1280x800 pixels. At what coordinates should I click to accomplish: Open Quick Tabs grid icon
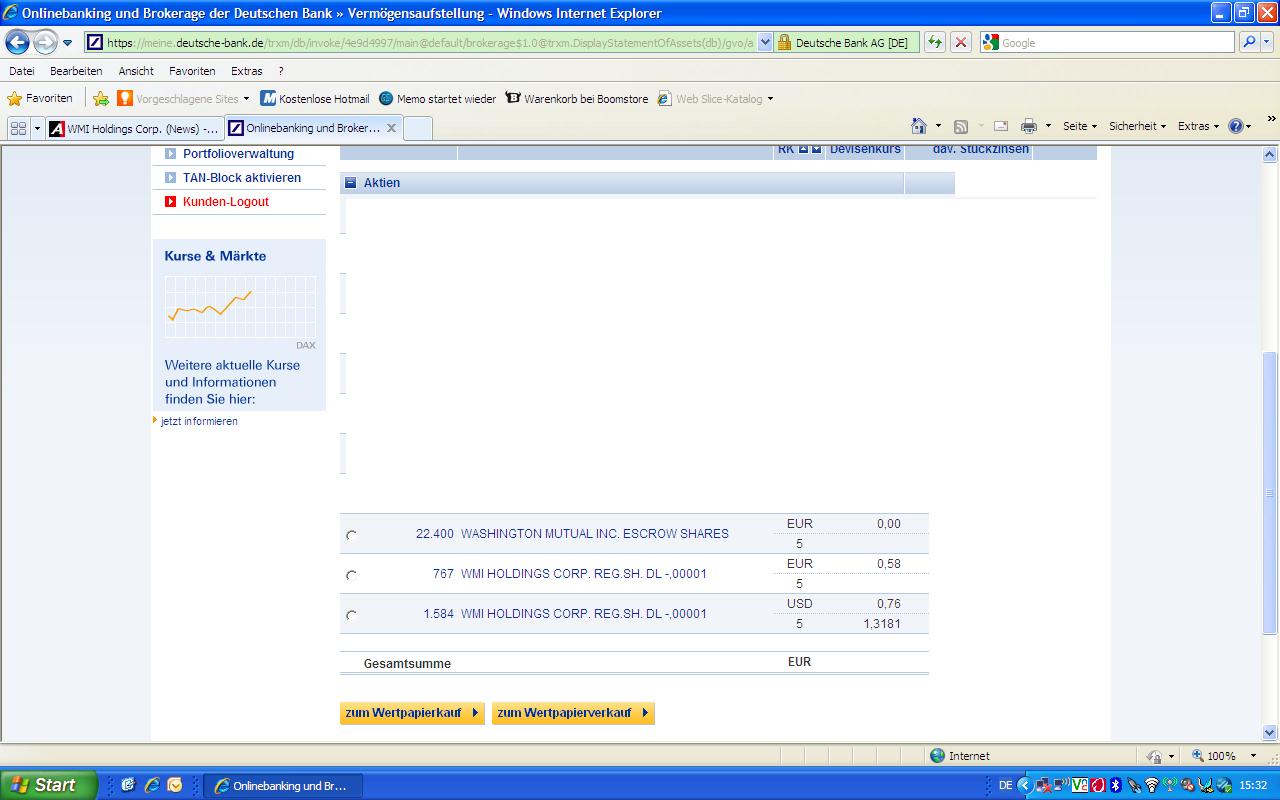coord(18,128)
